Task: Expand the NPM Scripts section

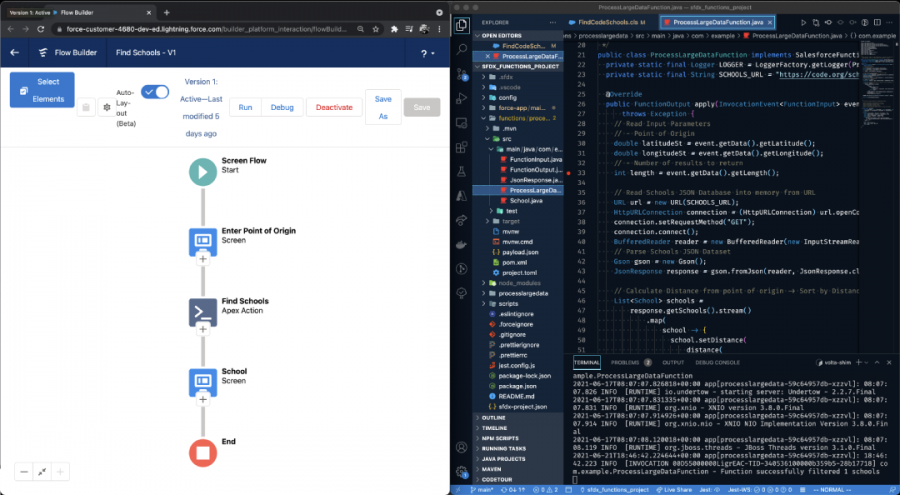Action: pyautogui.click(x=518, y=438)
